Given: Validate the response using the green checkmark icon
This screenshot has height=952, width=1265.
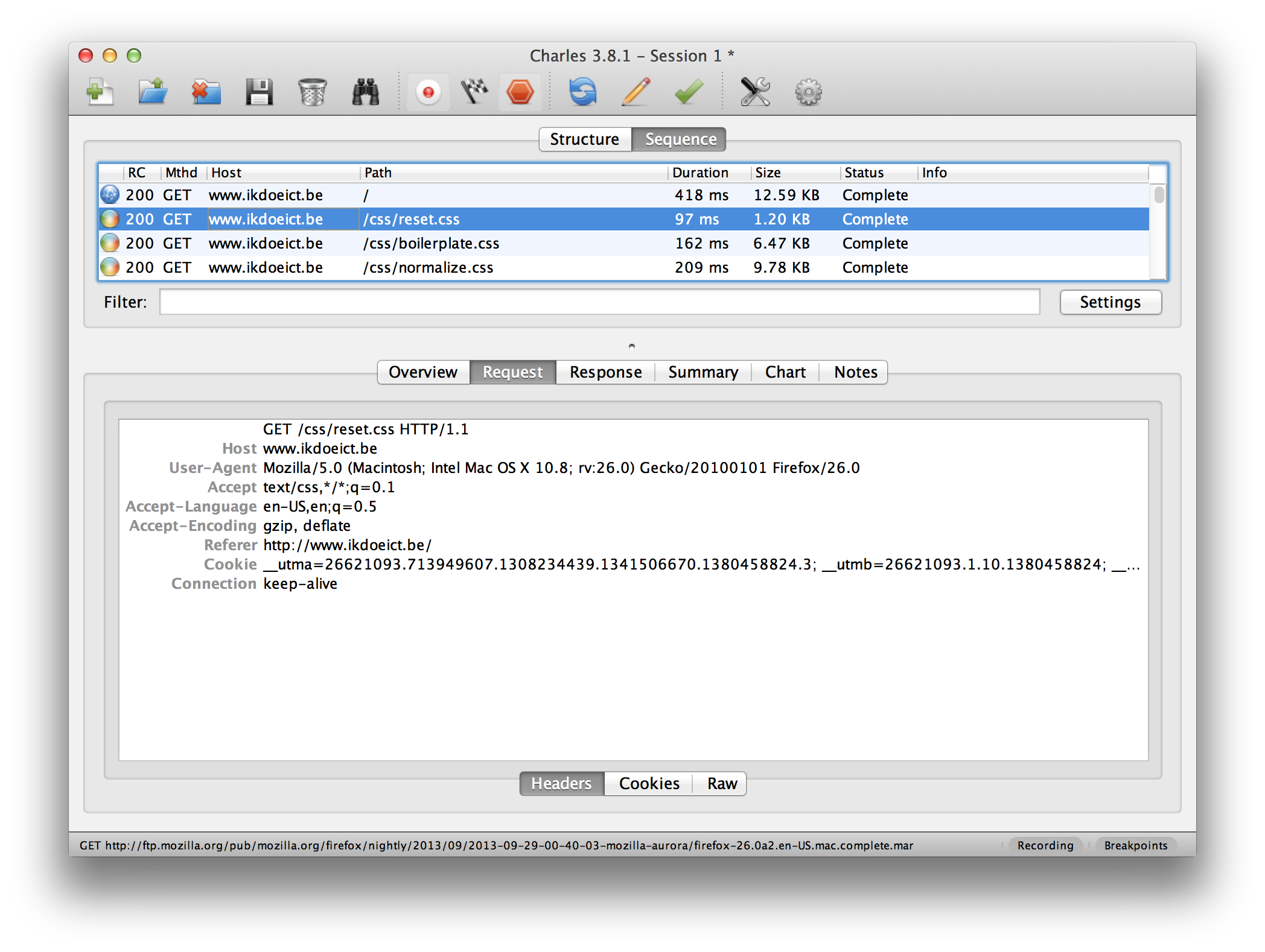Looking at the screenshot, I should [x=687, y=92].
